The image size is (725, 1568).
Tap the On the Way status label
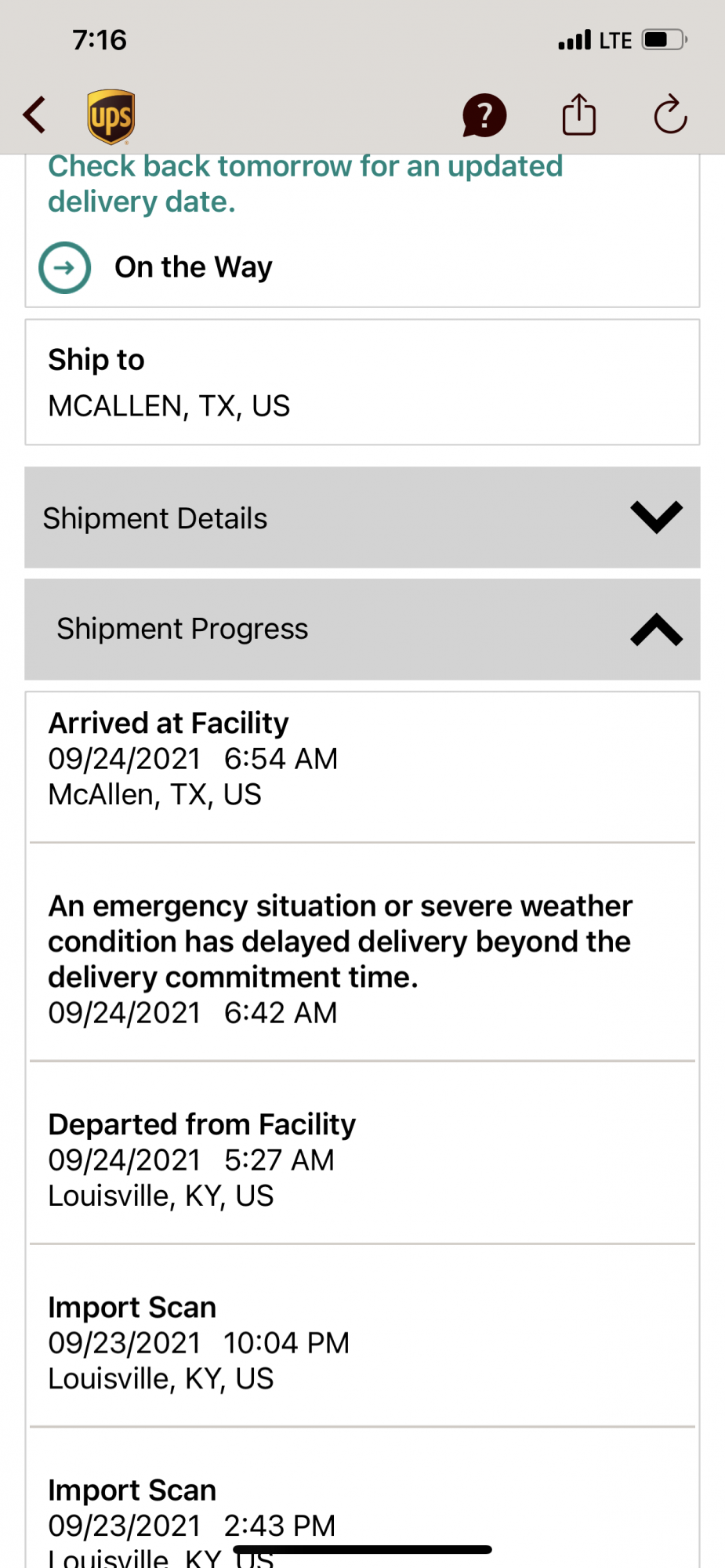point(194,267)
